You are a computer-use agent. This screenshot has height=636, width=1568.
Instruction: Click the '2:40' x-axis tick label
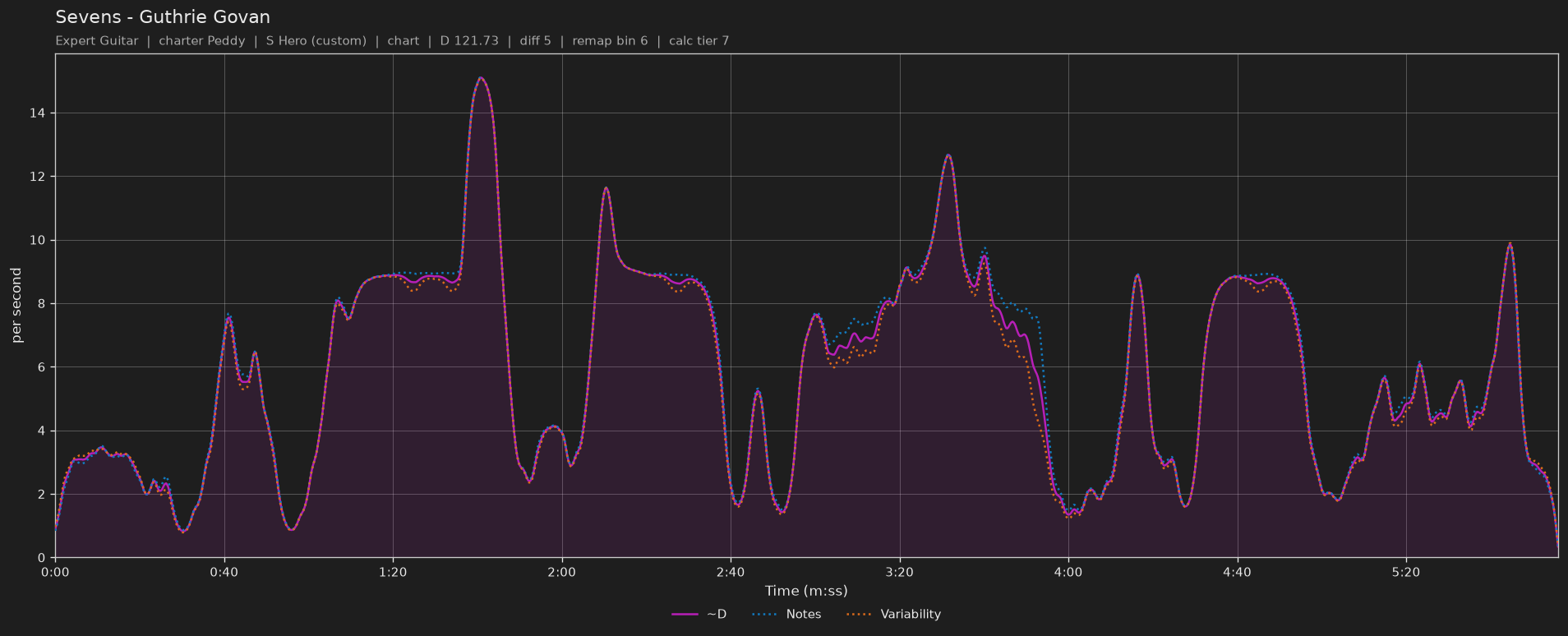pyautogui.click(x=731, y=572)
